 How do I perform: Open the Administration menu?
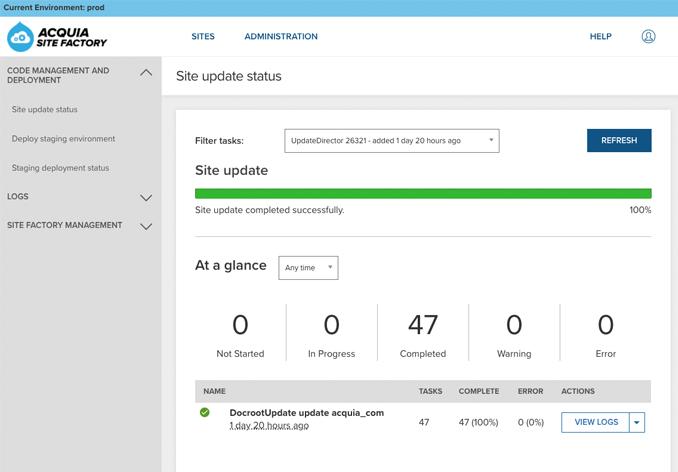(x=281, y=37)
